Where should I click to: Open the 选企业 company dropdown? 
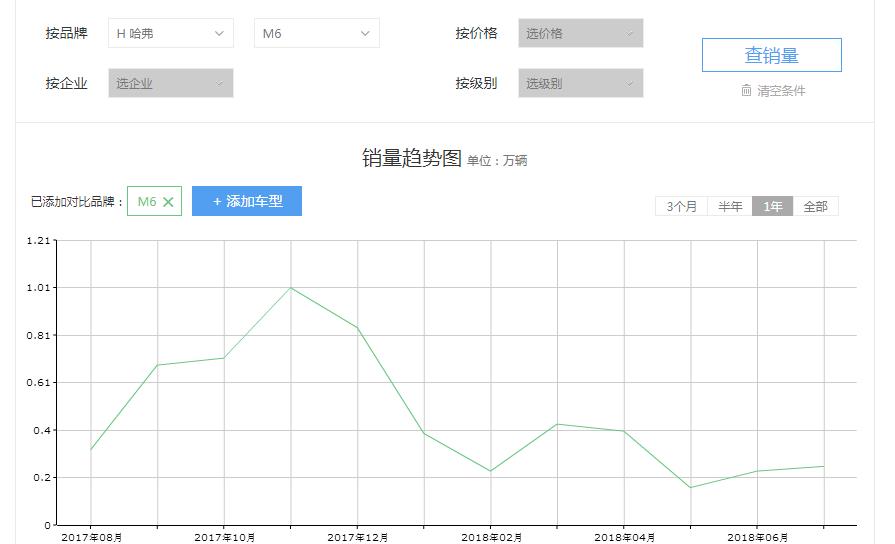click(x=171, y=83)
